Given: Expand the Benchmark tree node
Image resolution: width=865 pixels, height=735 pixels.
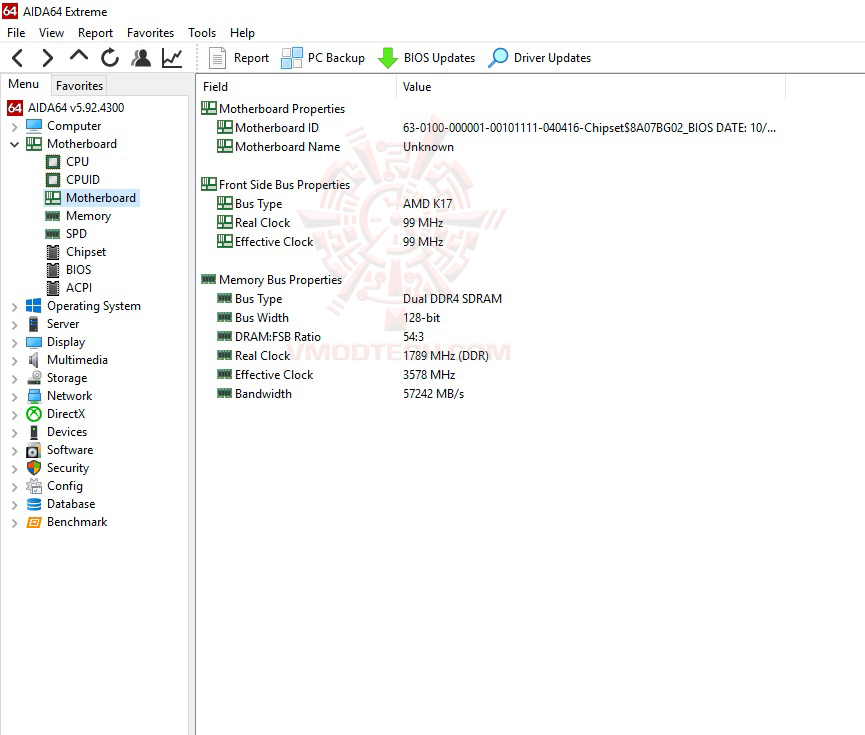Looking at the screenshot, I should (15, 523).
